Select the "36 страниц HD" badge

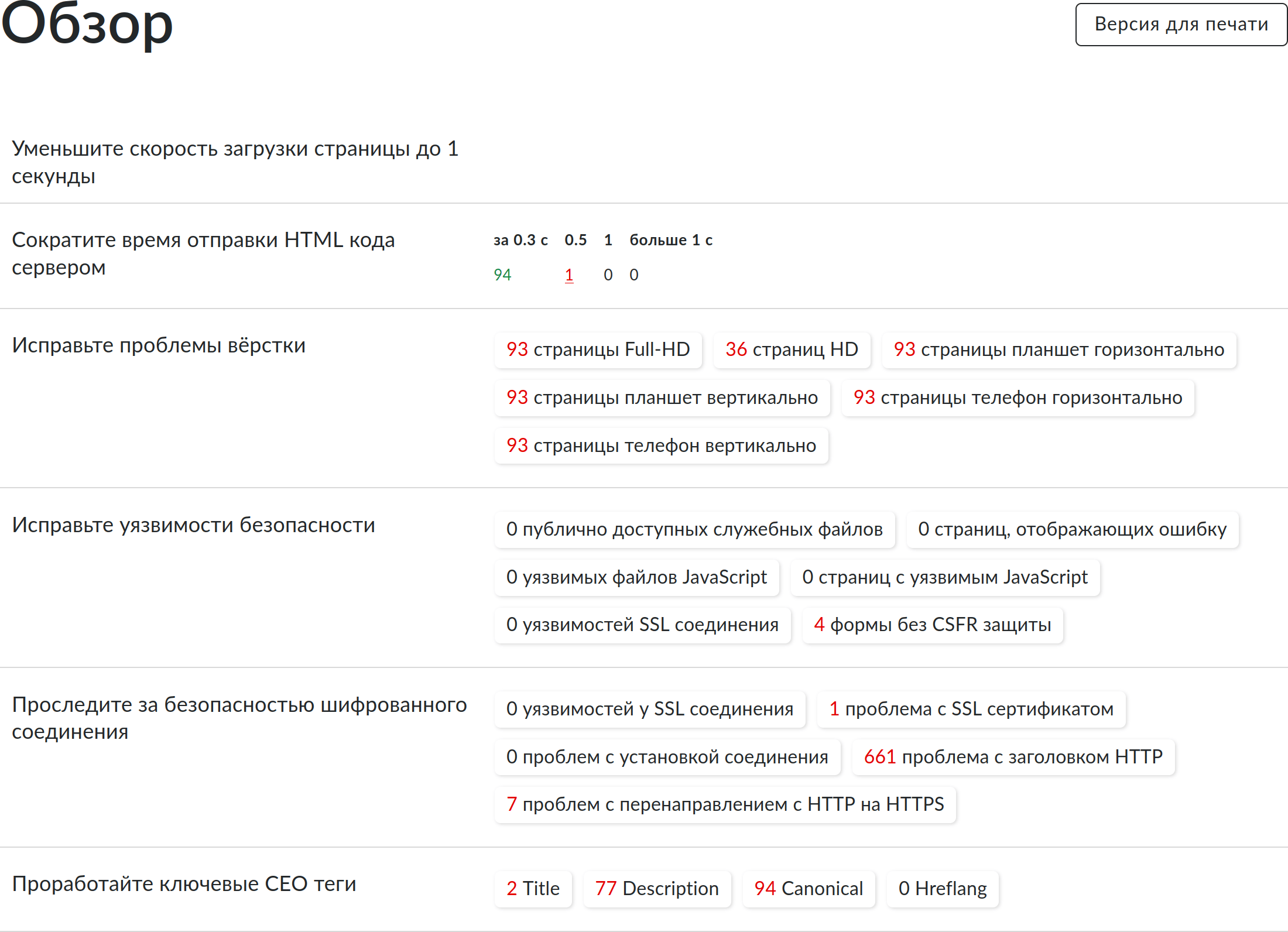tap(792, 349)
